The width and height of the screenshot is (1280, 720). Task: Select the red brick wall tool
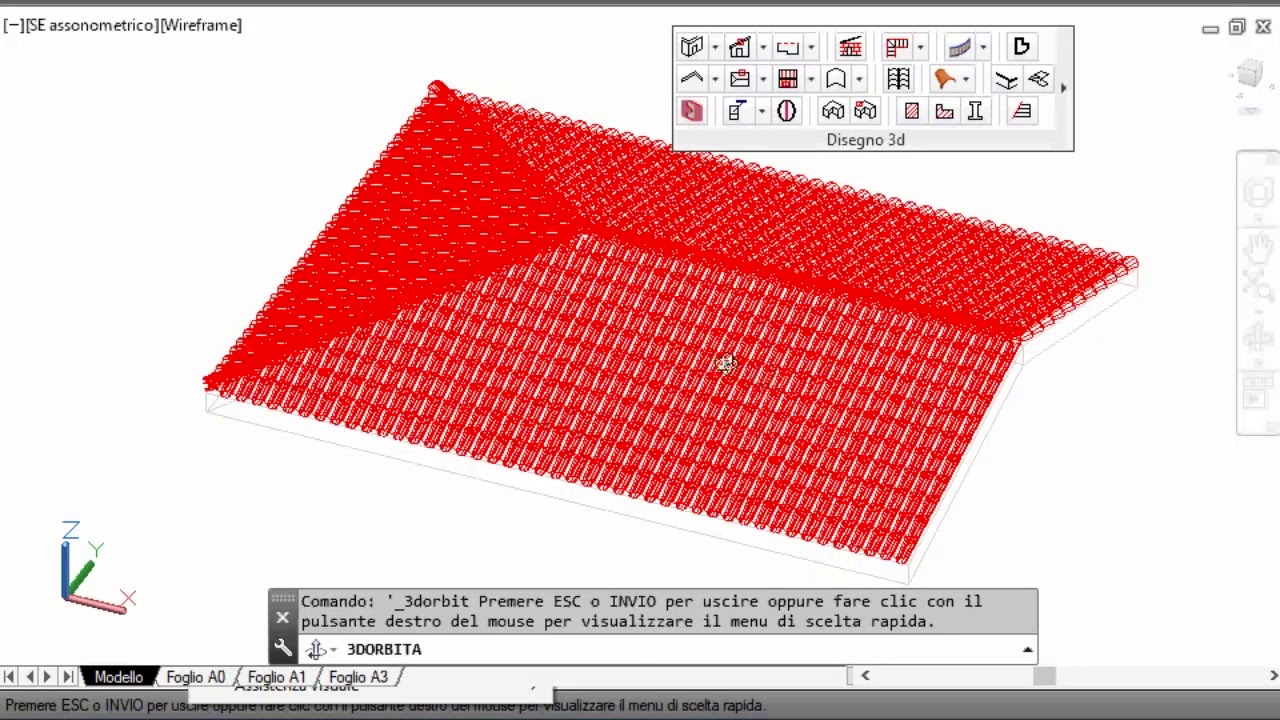[850, 47]
